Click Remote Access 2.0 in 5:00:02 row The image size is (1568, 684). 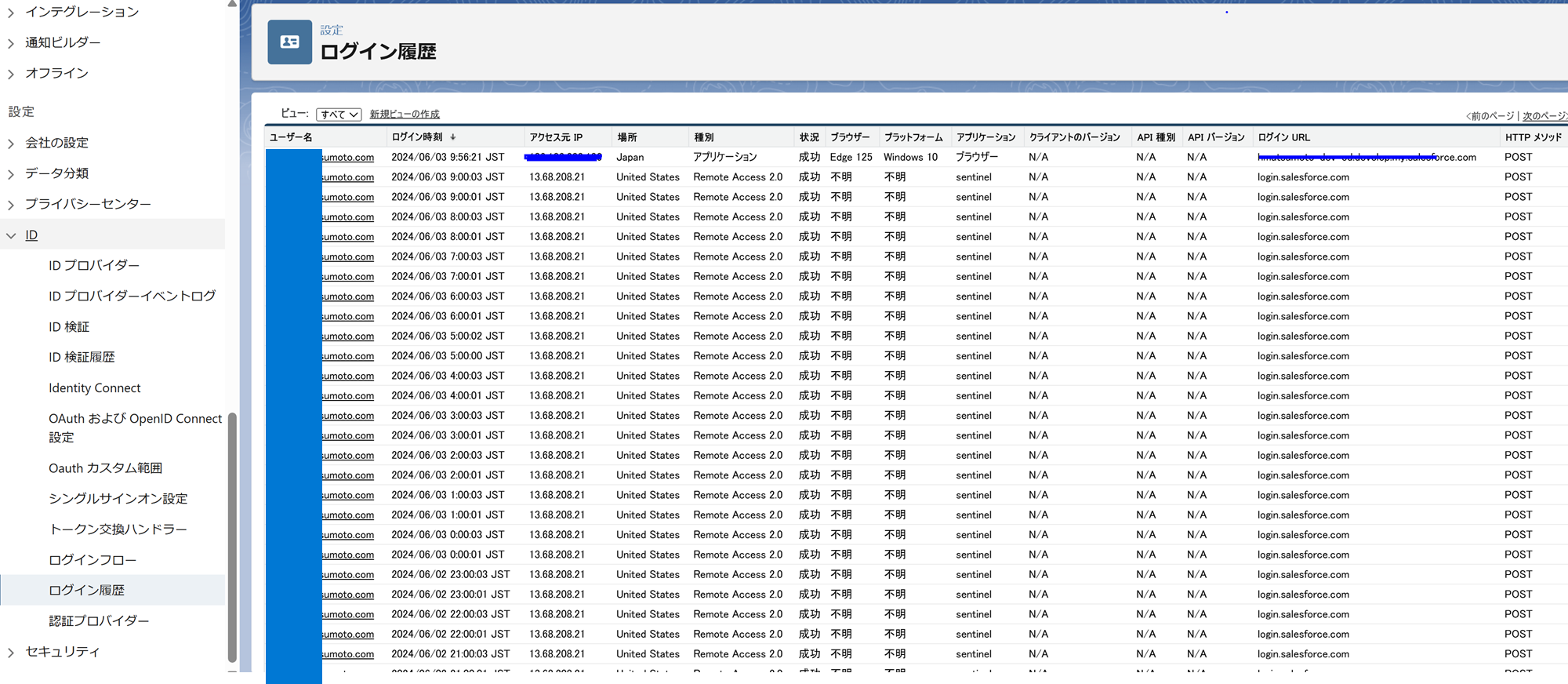pyautogui.click(x=738, y=336)
